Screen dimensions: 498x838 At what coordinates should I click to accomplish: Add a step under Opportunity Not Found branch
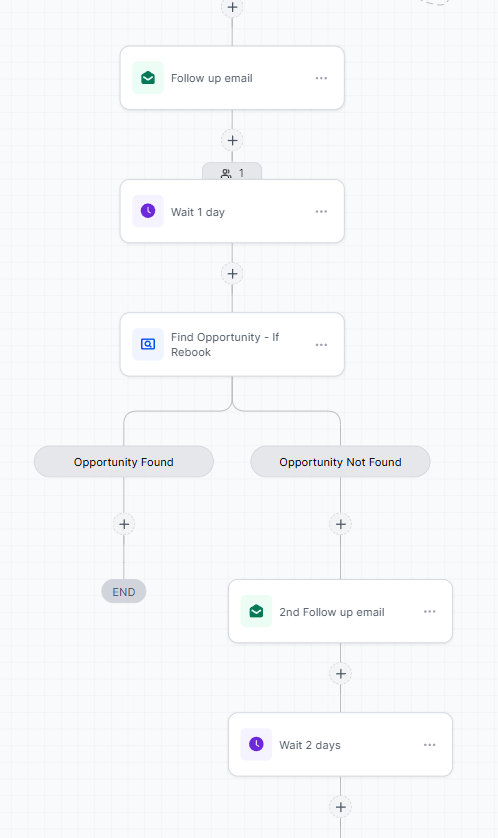(341, 524)
